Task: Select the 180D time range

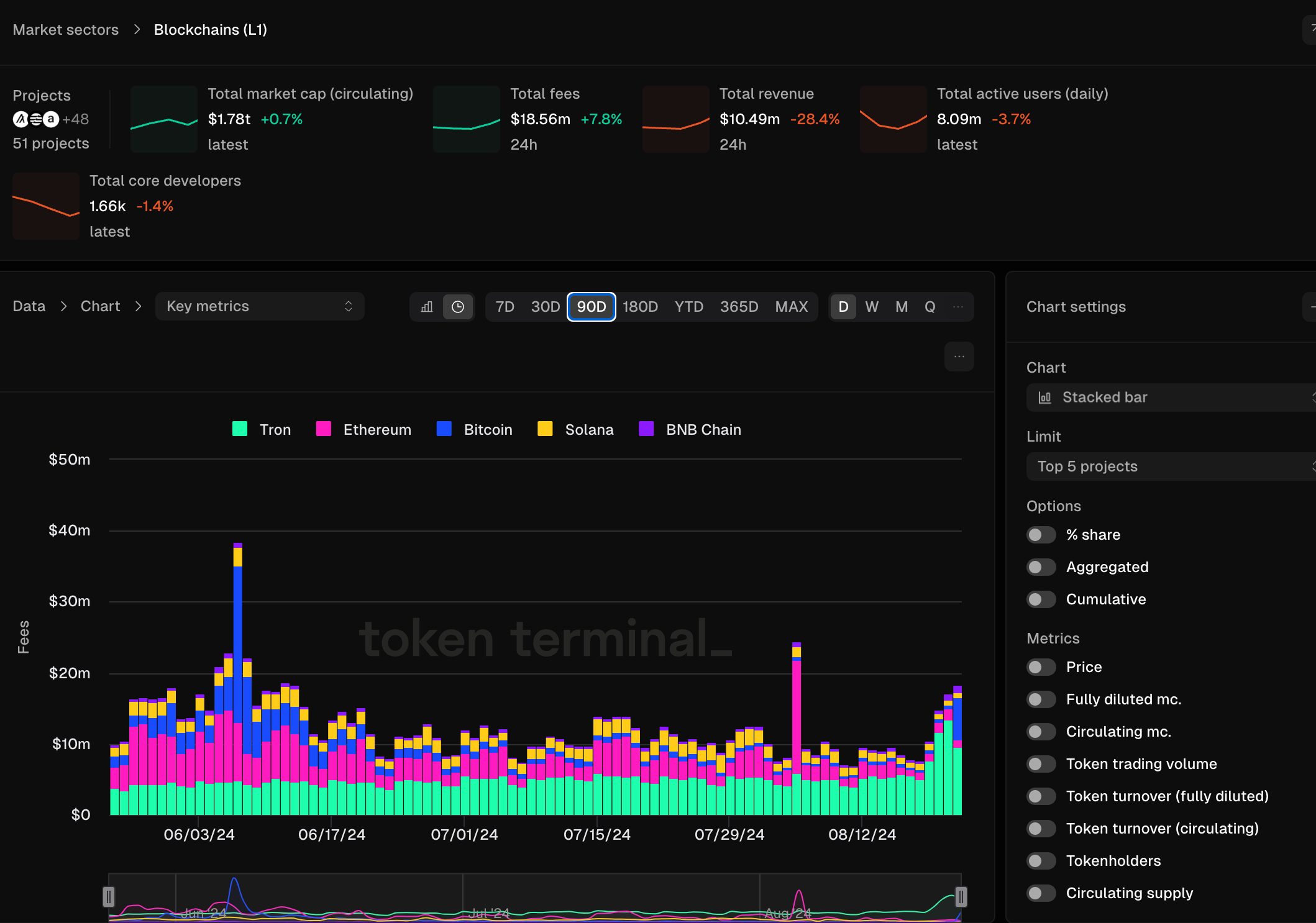Action: click(640, 307)
